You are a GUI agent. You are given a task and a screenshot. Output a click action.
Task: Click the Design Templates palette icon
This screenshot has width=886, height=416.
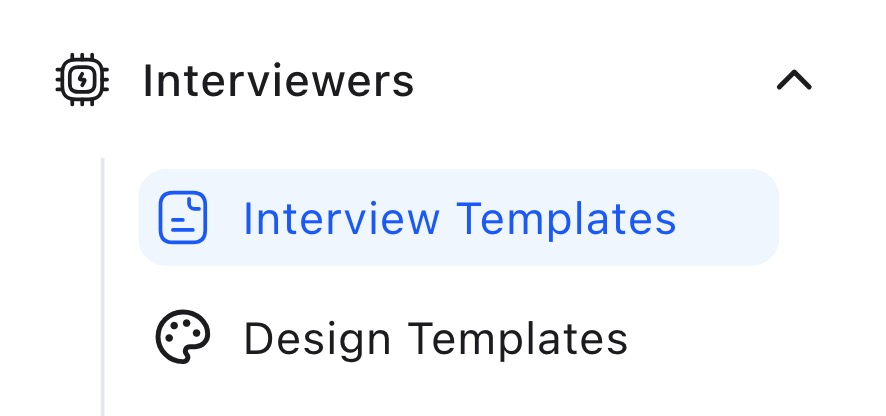183,339
